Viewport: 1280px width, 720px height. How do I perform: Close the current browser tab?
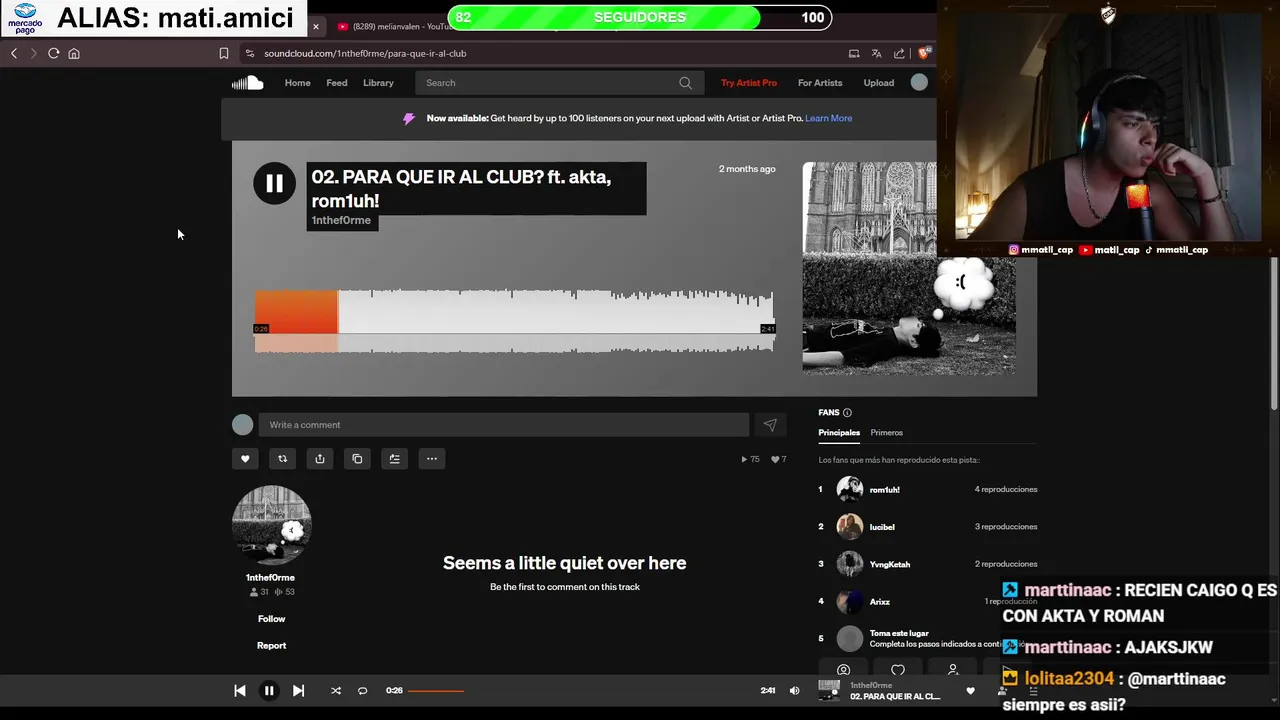click(316, 26)
